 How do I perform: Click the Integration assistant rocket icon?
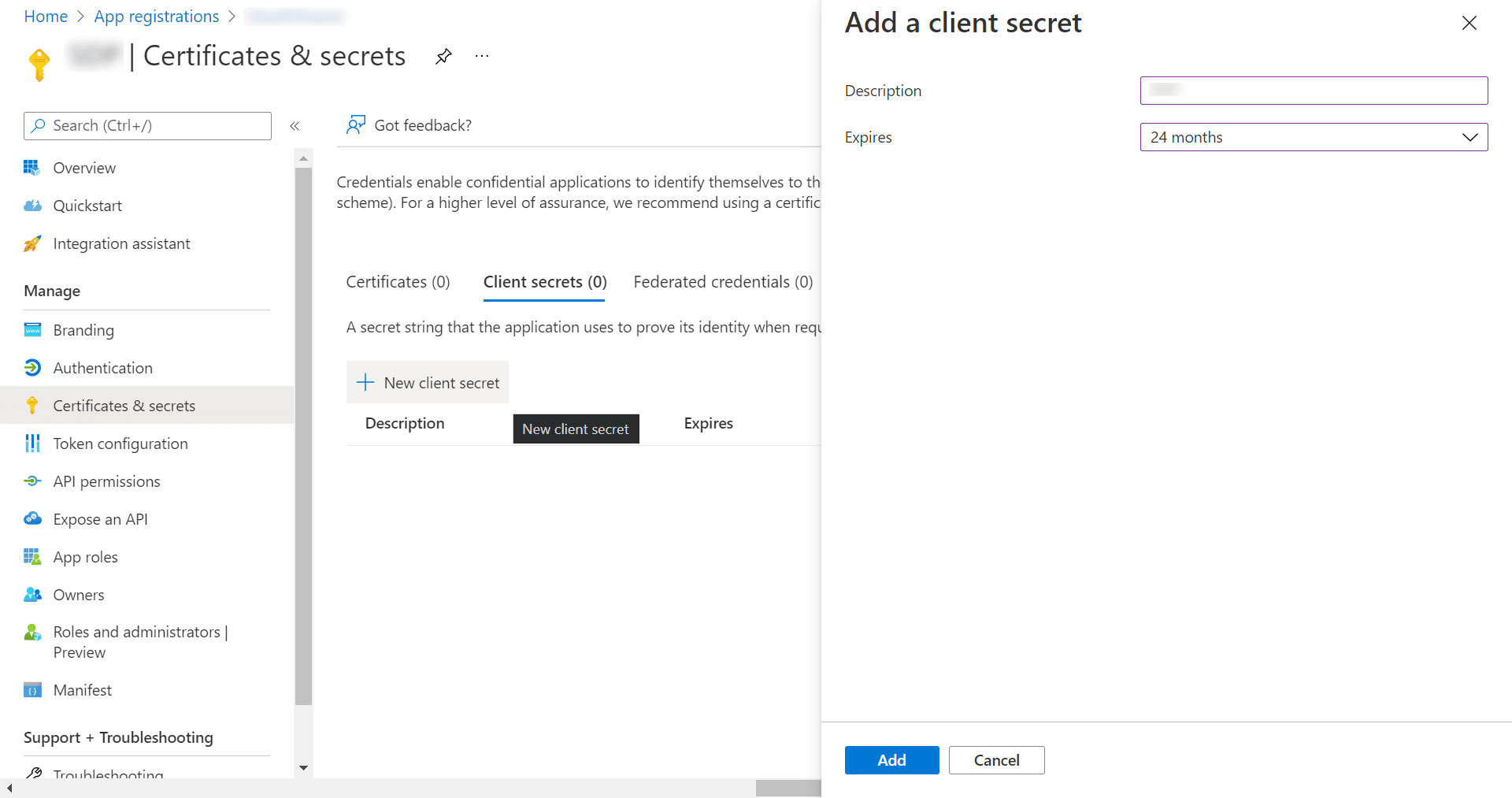(x=32, y=243)
